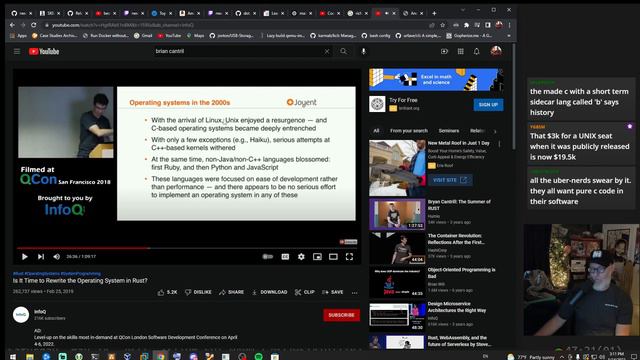Open ad options beside New Metal Roof

499,144
